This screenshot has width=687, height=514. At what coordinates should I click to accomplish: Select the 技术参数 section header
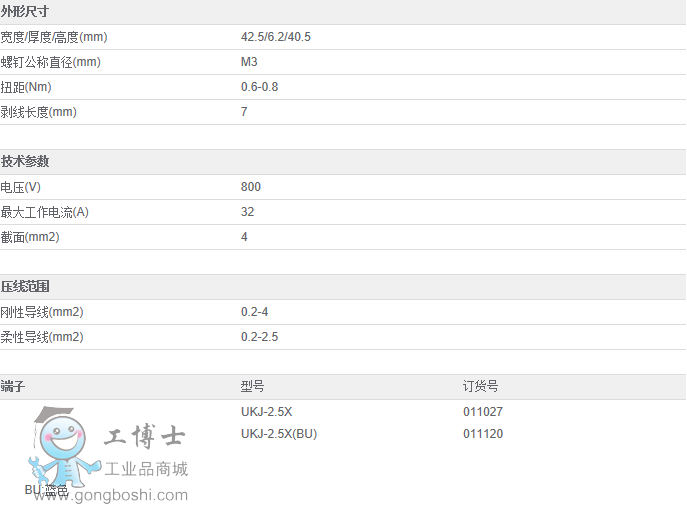pyautogui.click(x=25, y=161)
